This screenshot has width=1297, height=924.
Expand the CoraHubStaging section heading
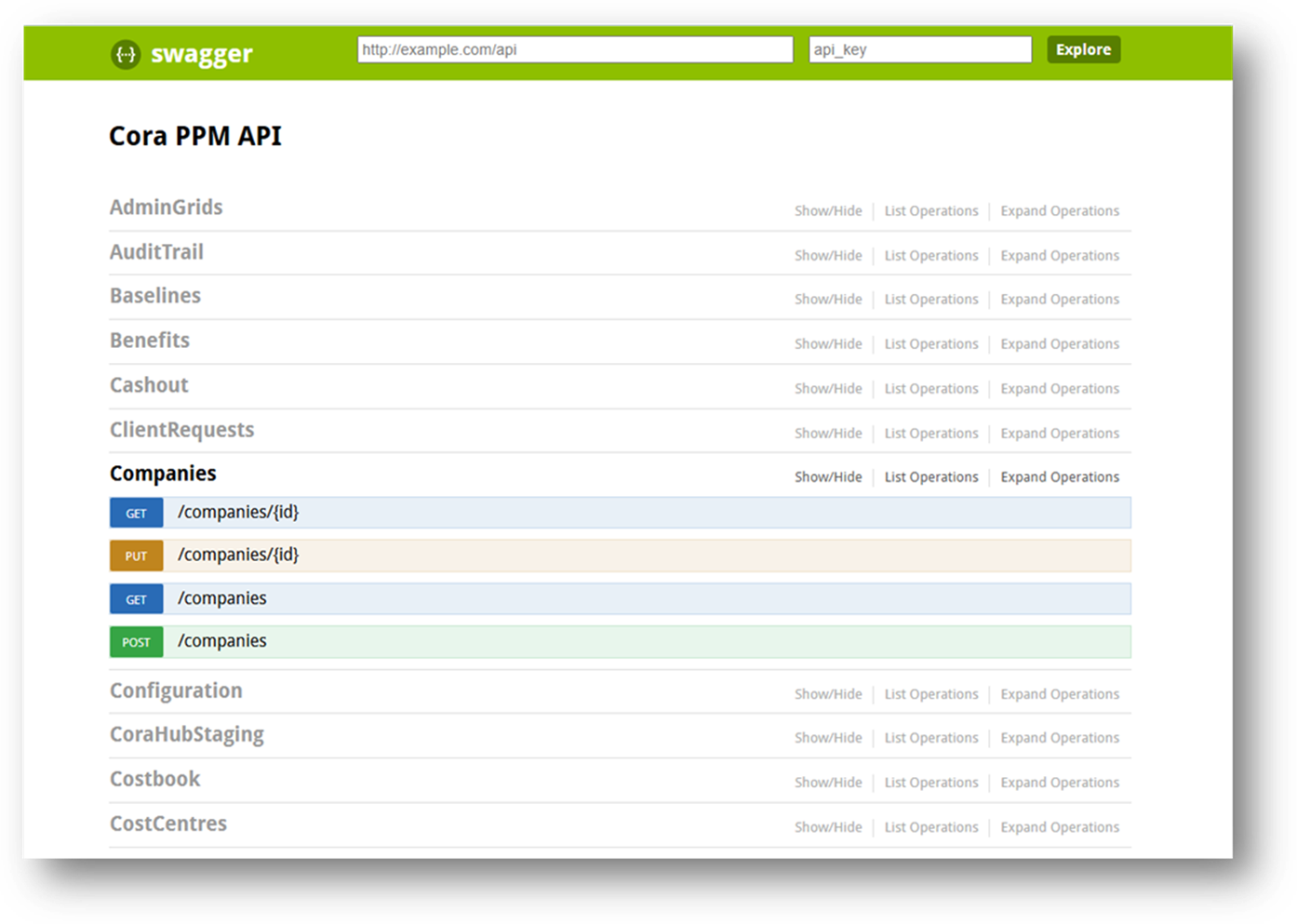[187, 734]
